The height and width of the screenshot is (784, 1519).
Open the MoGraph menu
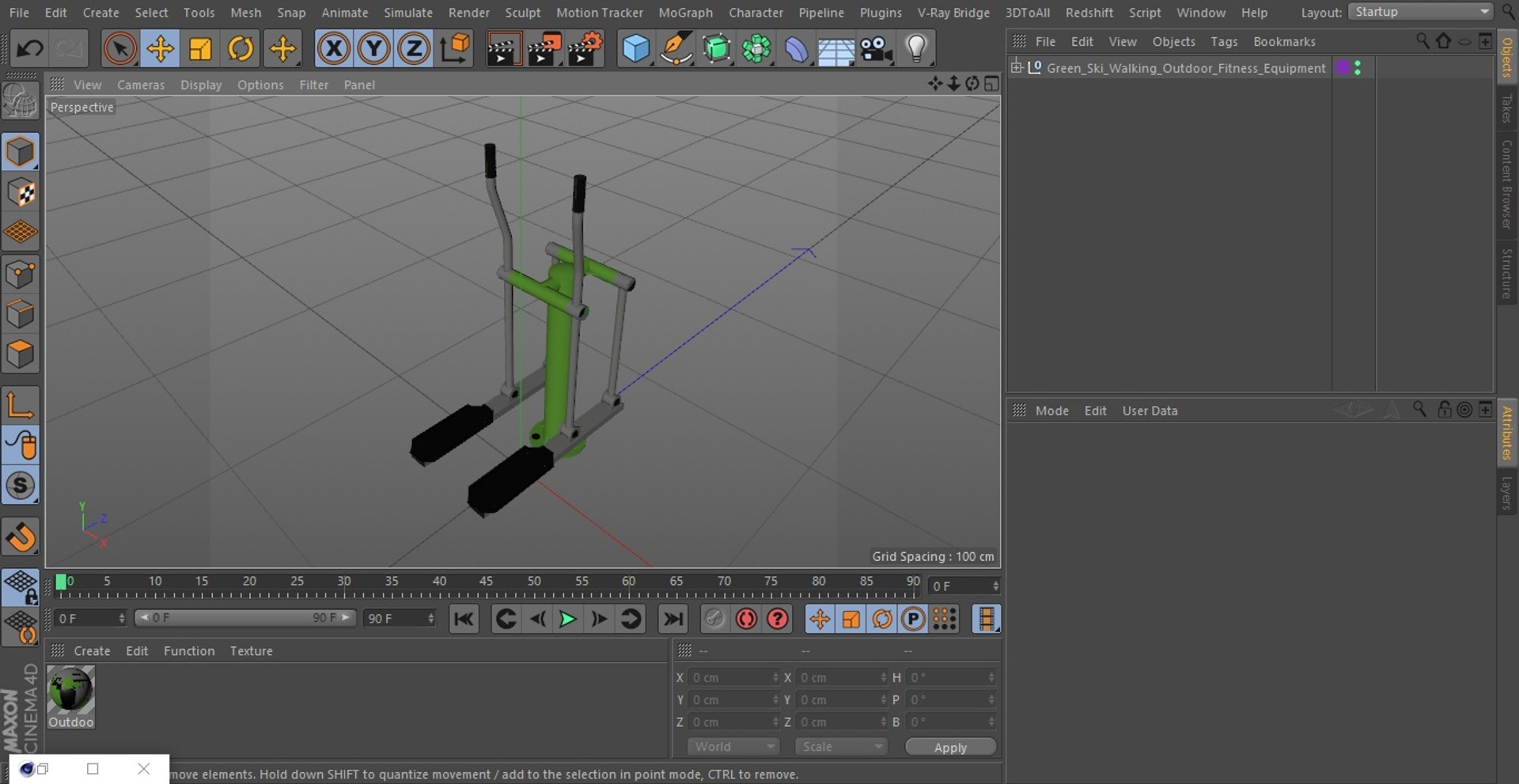tap(685, 13)
